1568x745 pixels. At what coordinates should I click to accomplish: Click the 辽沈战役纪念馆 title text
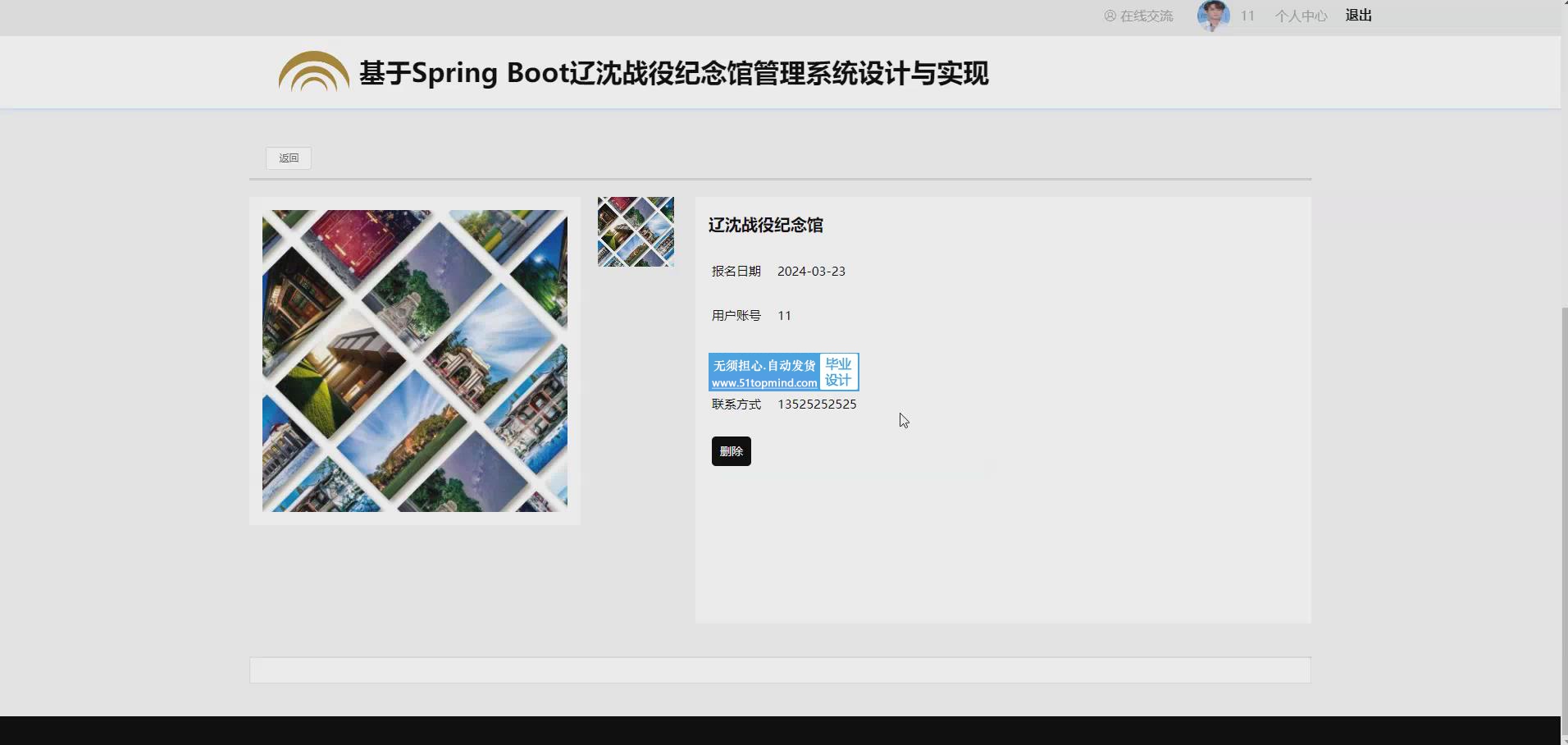[x=766, y=225]
